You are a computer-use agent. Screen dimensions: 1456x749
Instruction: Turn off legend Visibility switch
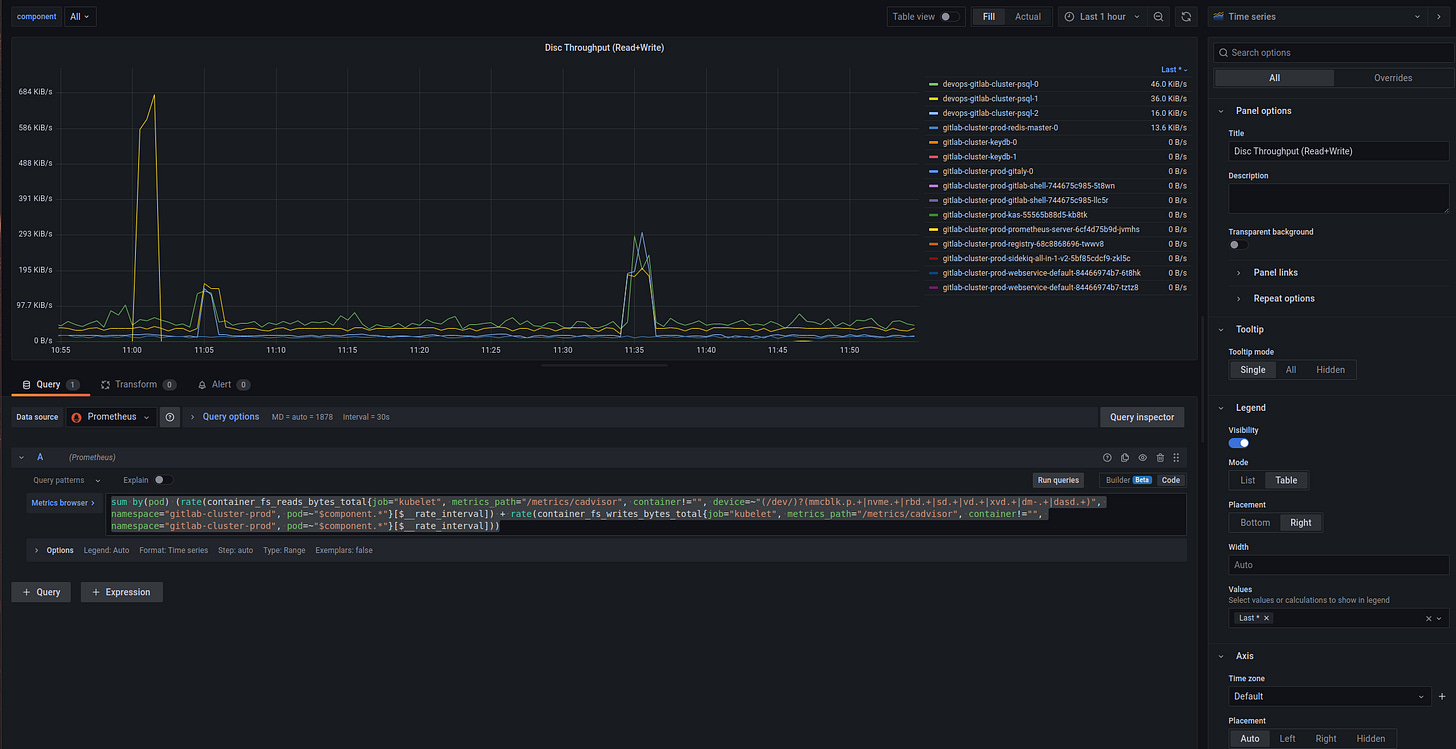pos(1238,442)
